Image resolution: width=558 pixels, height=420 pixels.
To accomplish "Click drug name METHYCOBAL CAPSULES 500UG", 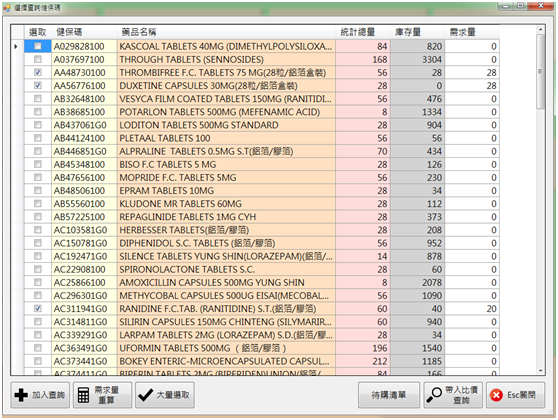I will point(226,295).
